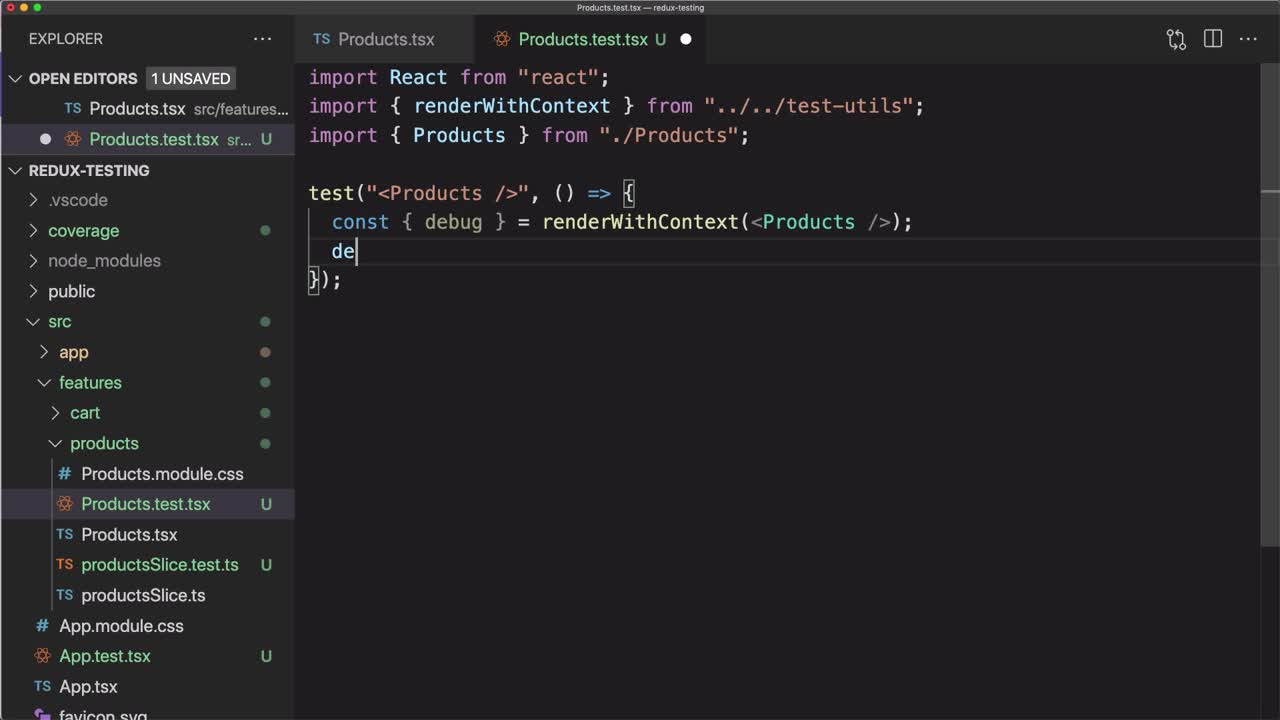Open App.tsx from the explorer
The height and width of the screenshot is (720, 1280).
(x=88, y=687)
